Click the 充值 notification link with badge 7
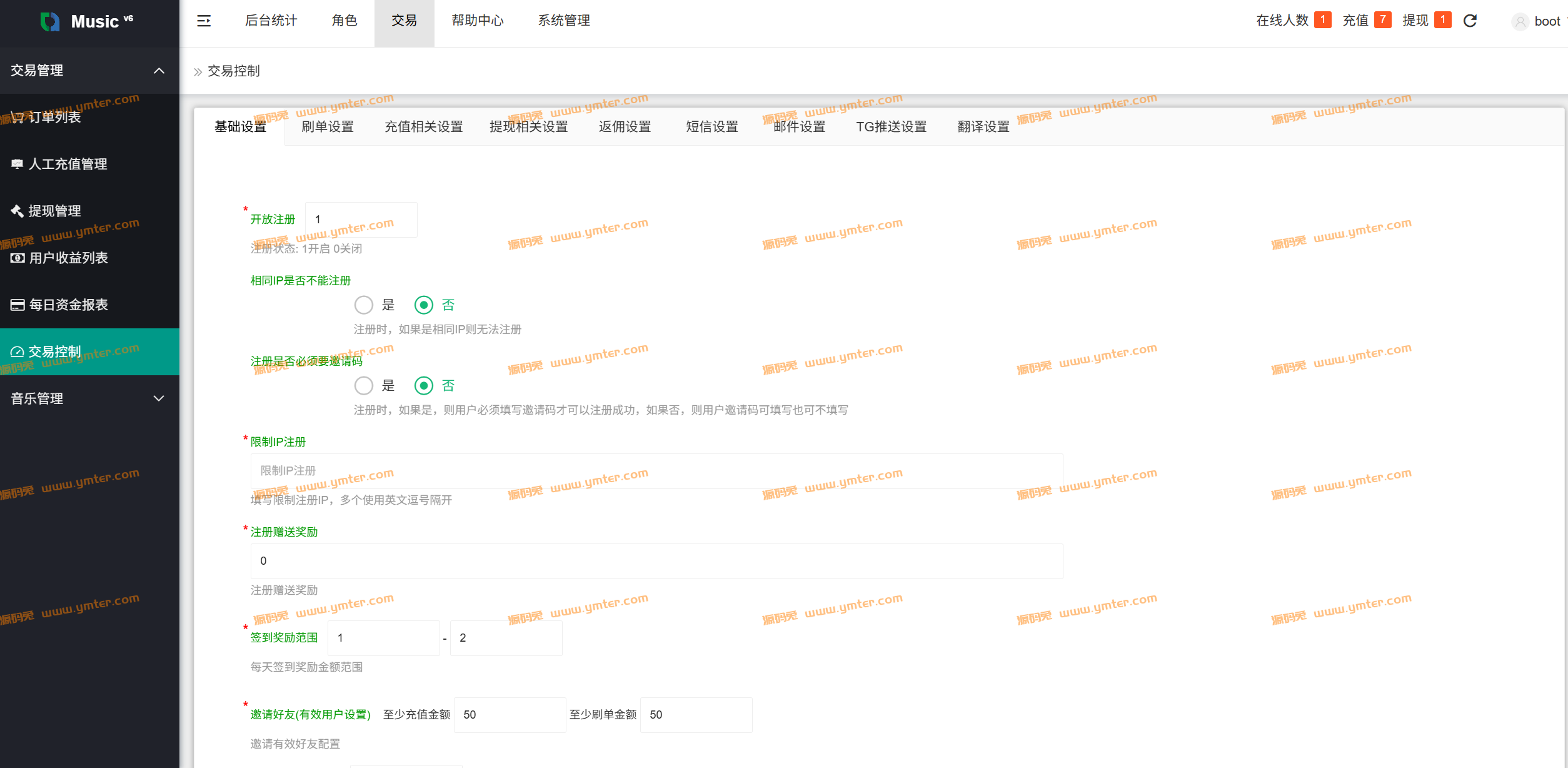 coord(1365,21)
